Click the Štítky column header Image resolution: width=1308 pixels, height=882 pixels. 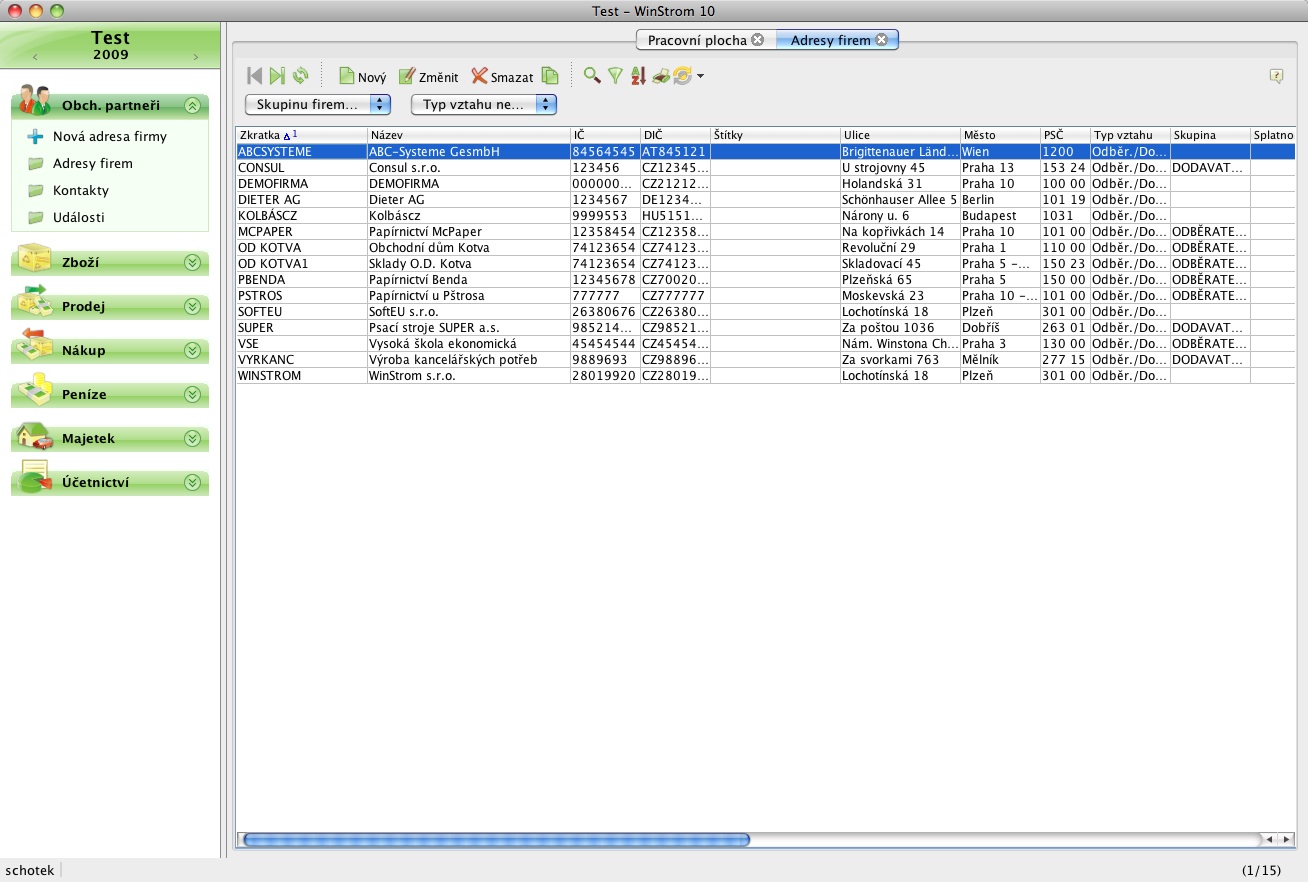[x=775, y=135]
